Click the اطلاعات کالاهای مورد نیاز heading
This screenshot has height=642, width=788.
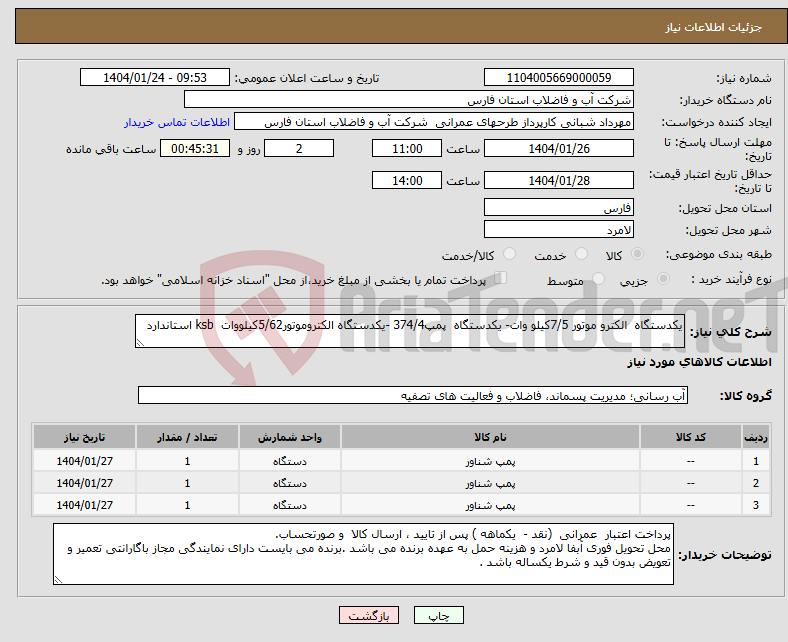[699, 362]
